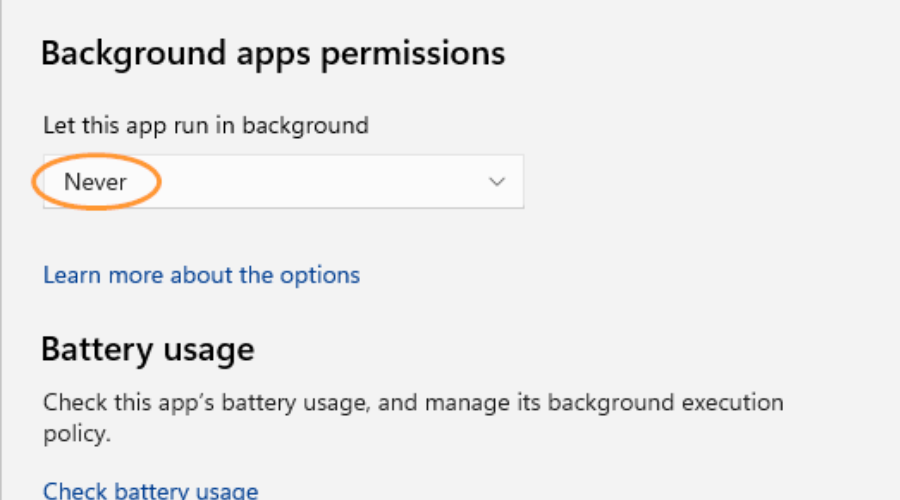Open the Let this app run in background dropdown
This screenshot has width=900, height=500.
pos(282,181)
